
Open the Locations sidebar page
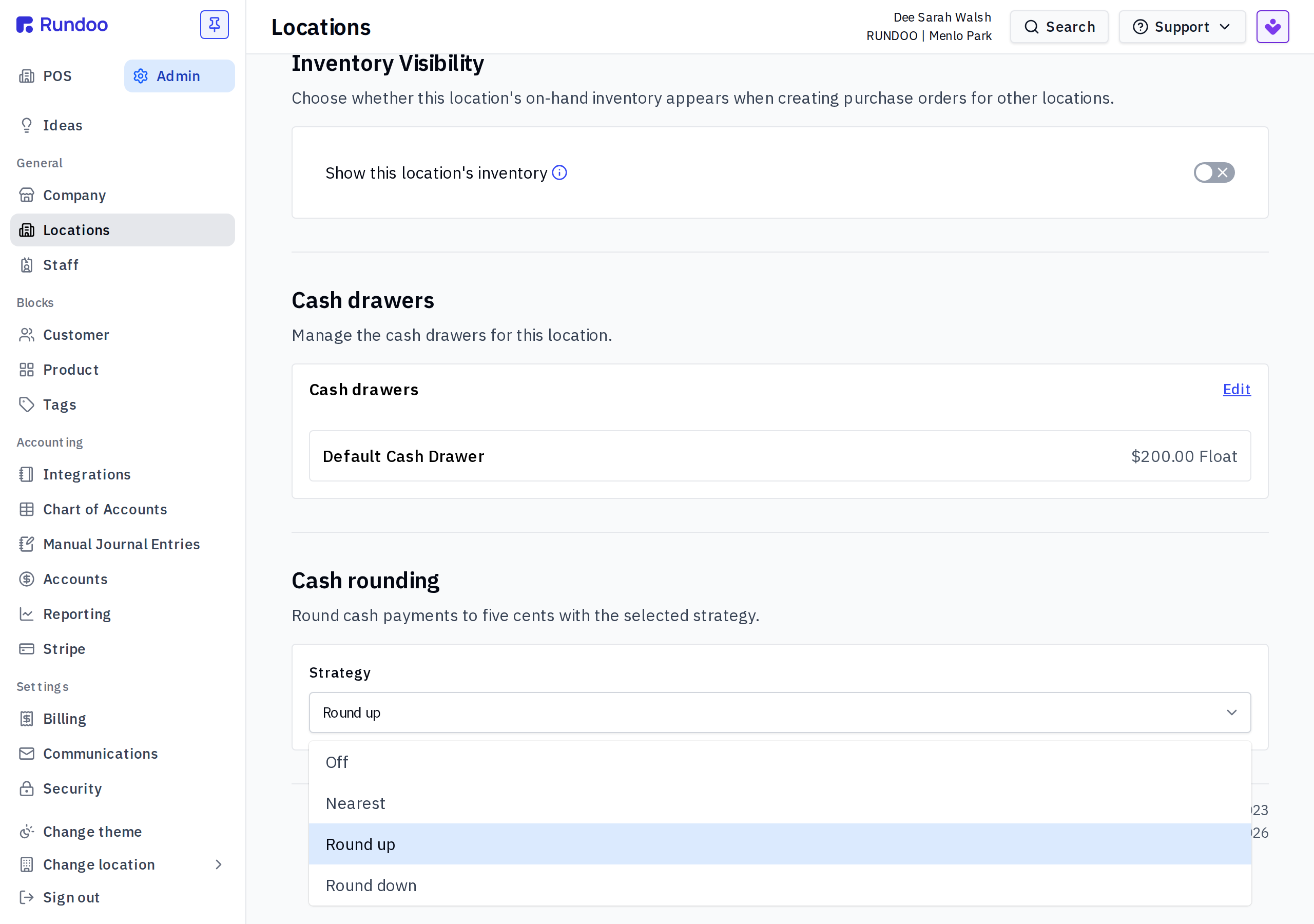(123, 230)
